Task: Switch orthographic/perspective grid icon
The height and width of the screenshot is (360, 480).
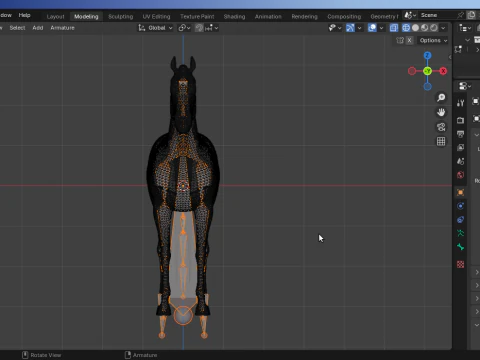Action: coord(441,142)
